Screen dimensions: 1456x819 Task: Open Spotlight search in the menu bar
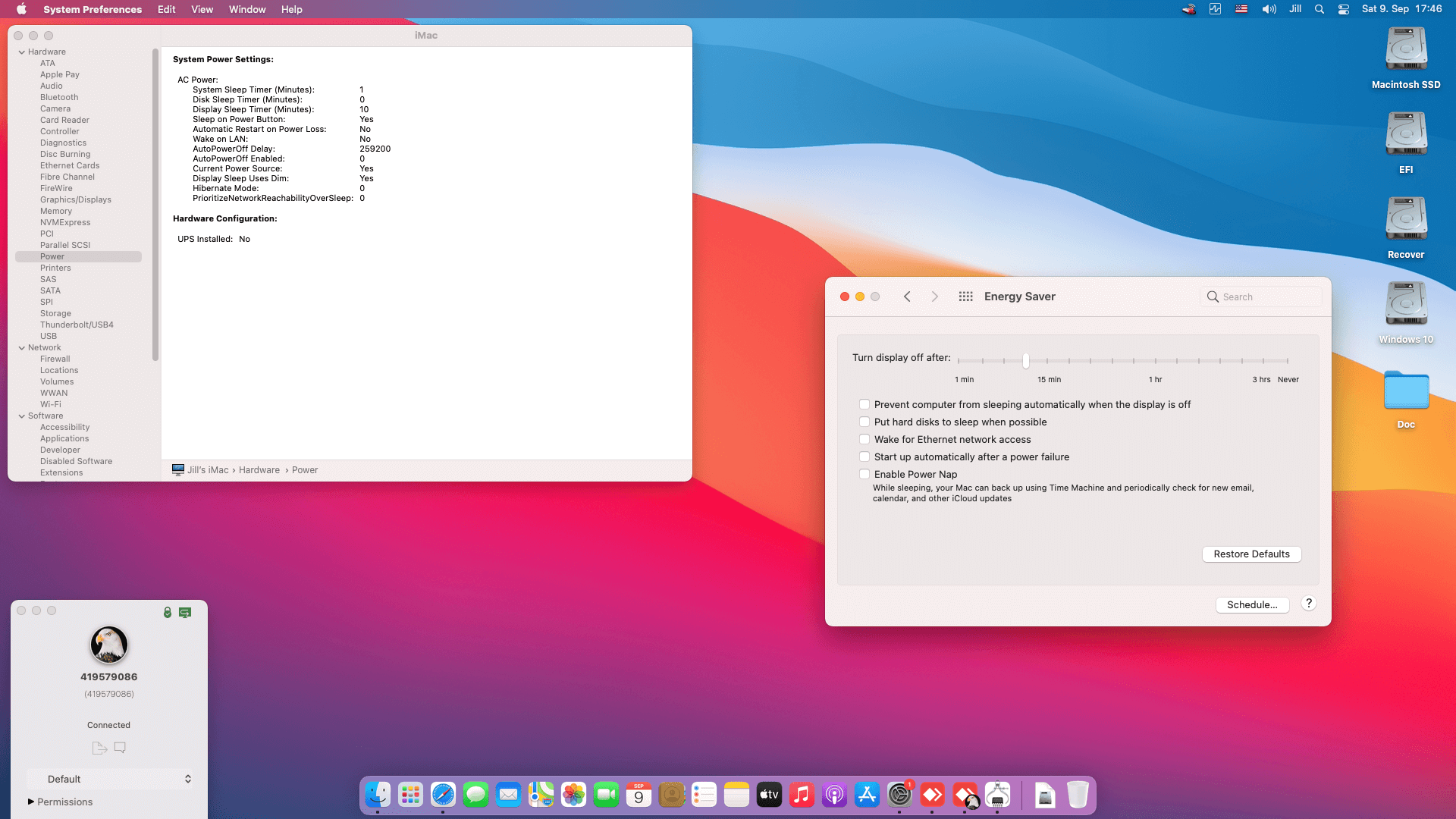[x=1319, y=9]
